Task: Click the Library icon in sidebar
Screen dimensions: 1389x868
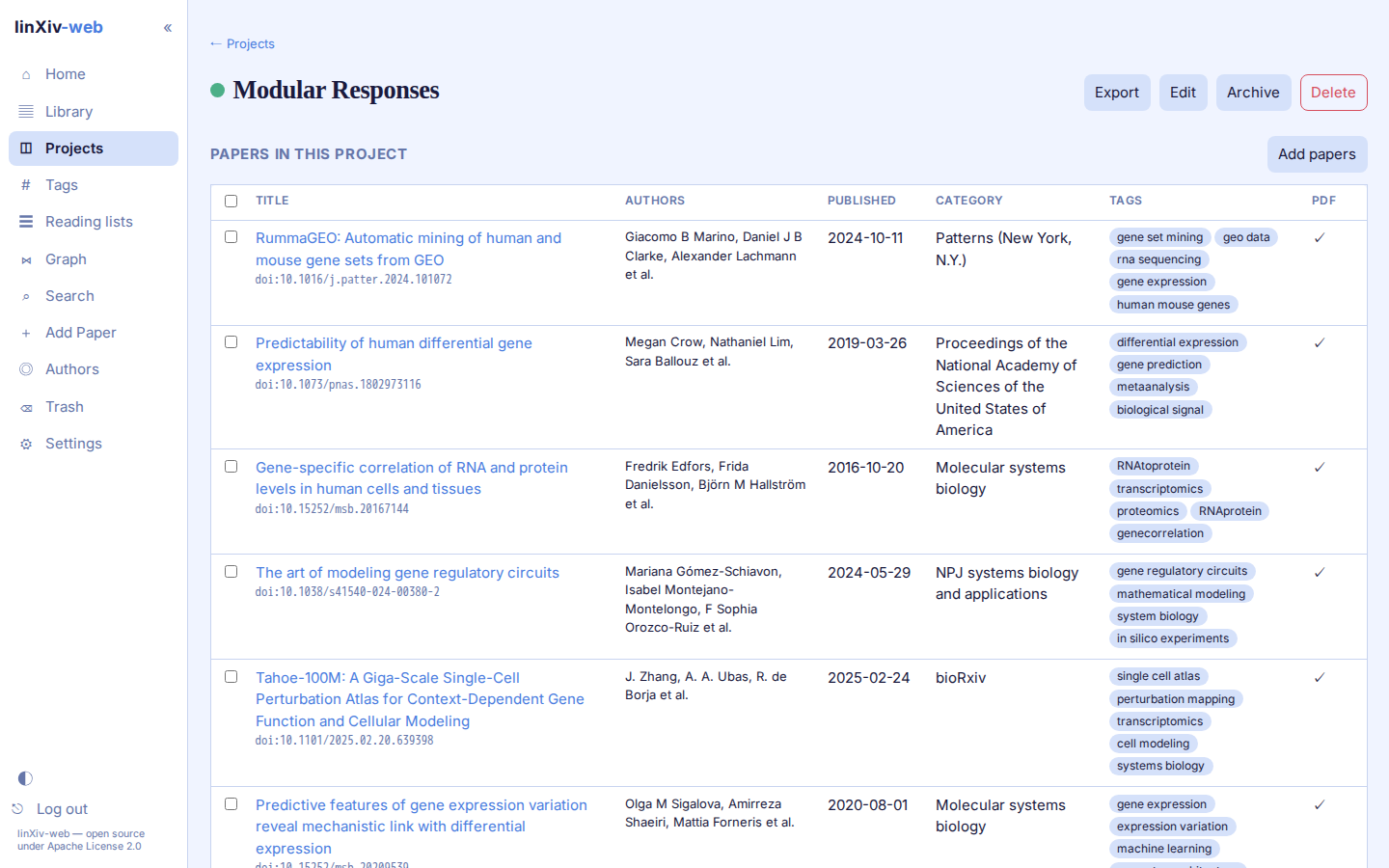Action: 26,112
